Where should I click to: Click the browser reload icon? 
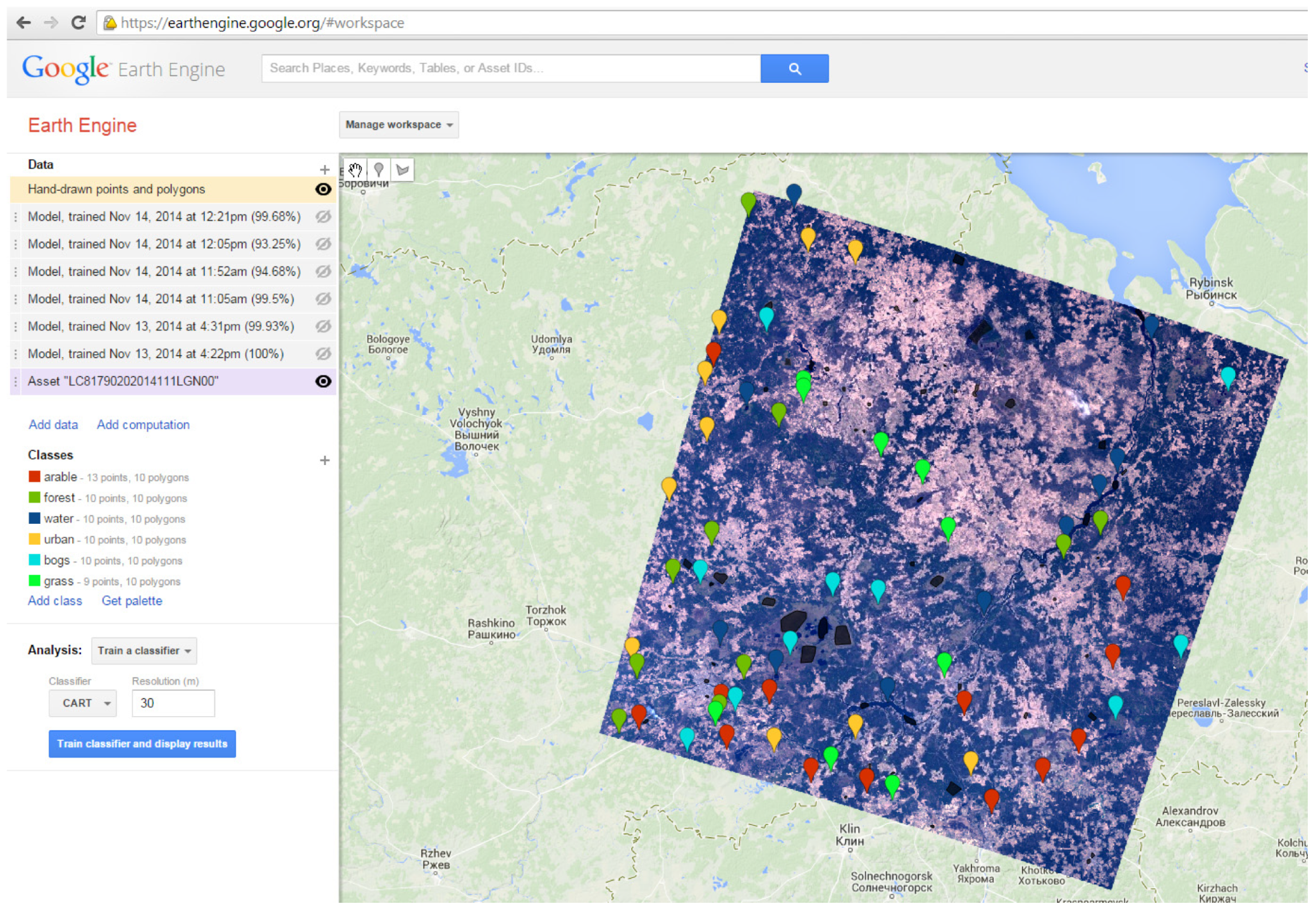point(78,23)
